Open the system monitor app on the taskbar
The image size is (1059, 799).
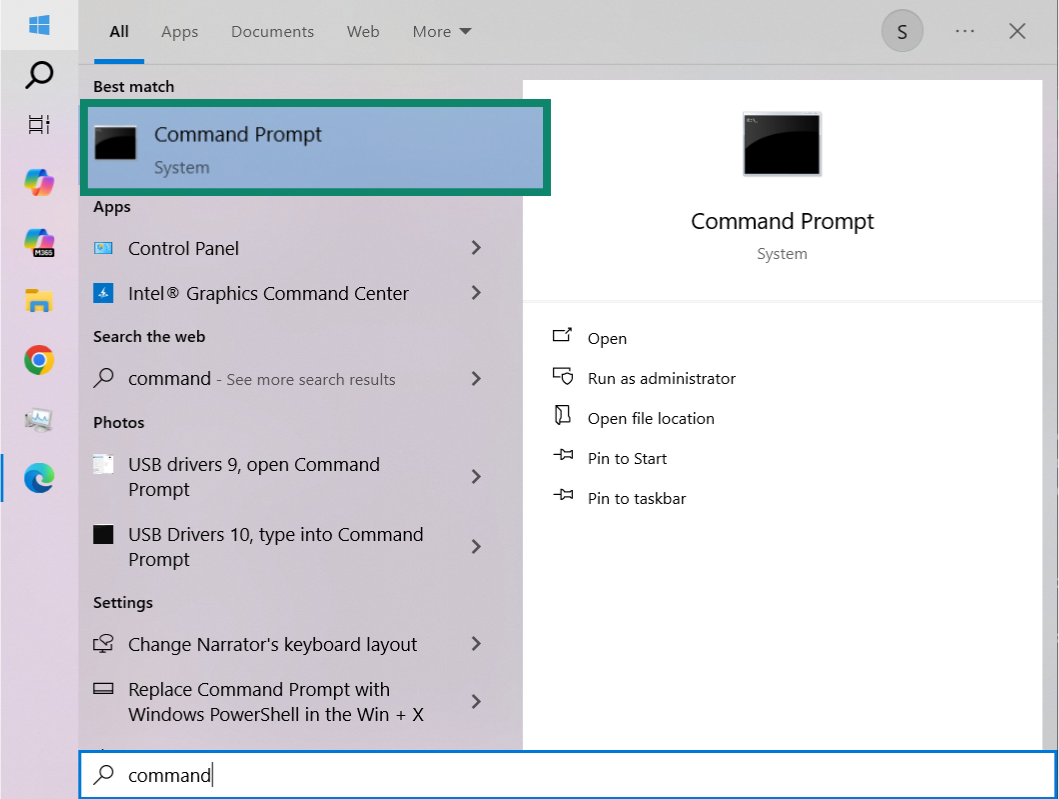38,420
